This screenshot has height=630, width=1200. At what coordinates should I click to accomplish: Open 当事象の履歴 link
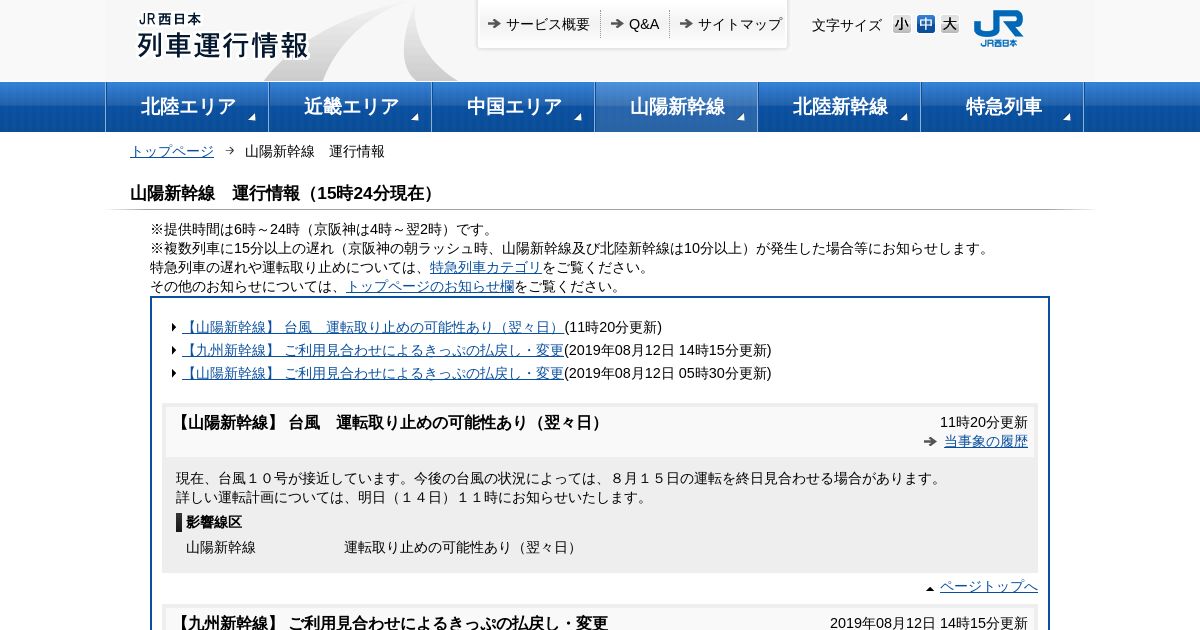click(x=986, y=441)
